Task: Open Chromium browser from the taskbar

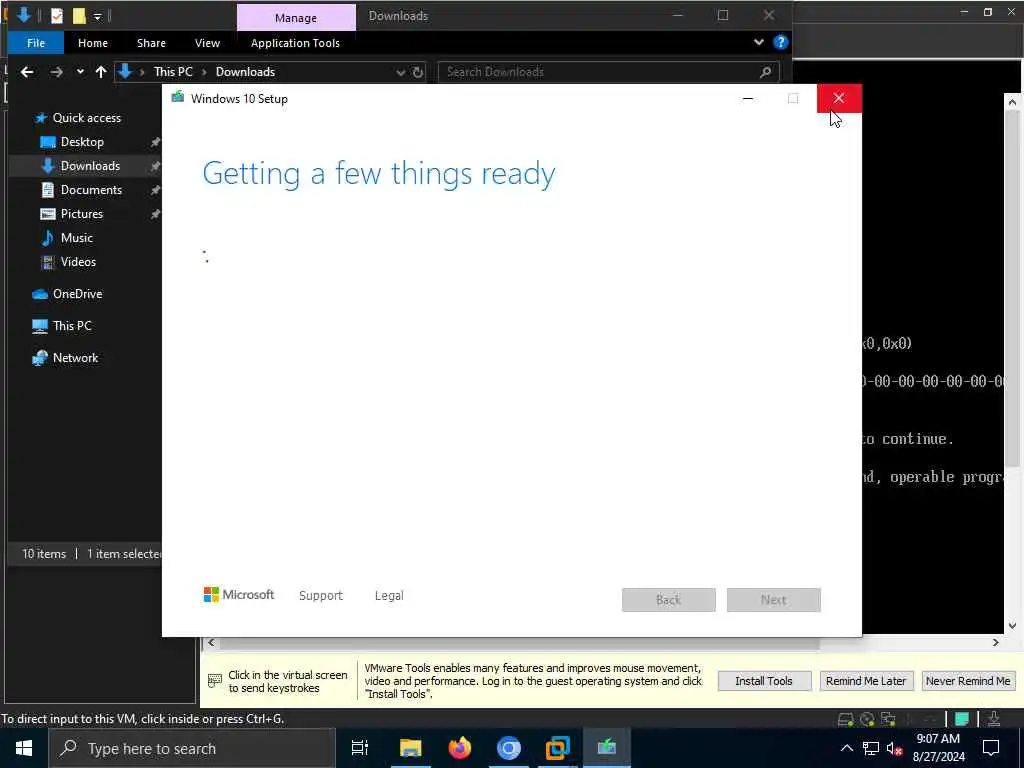Action: (x=509, y=748)
